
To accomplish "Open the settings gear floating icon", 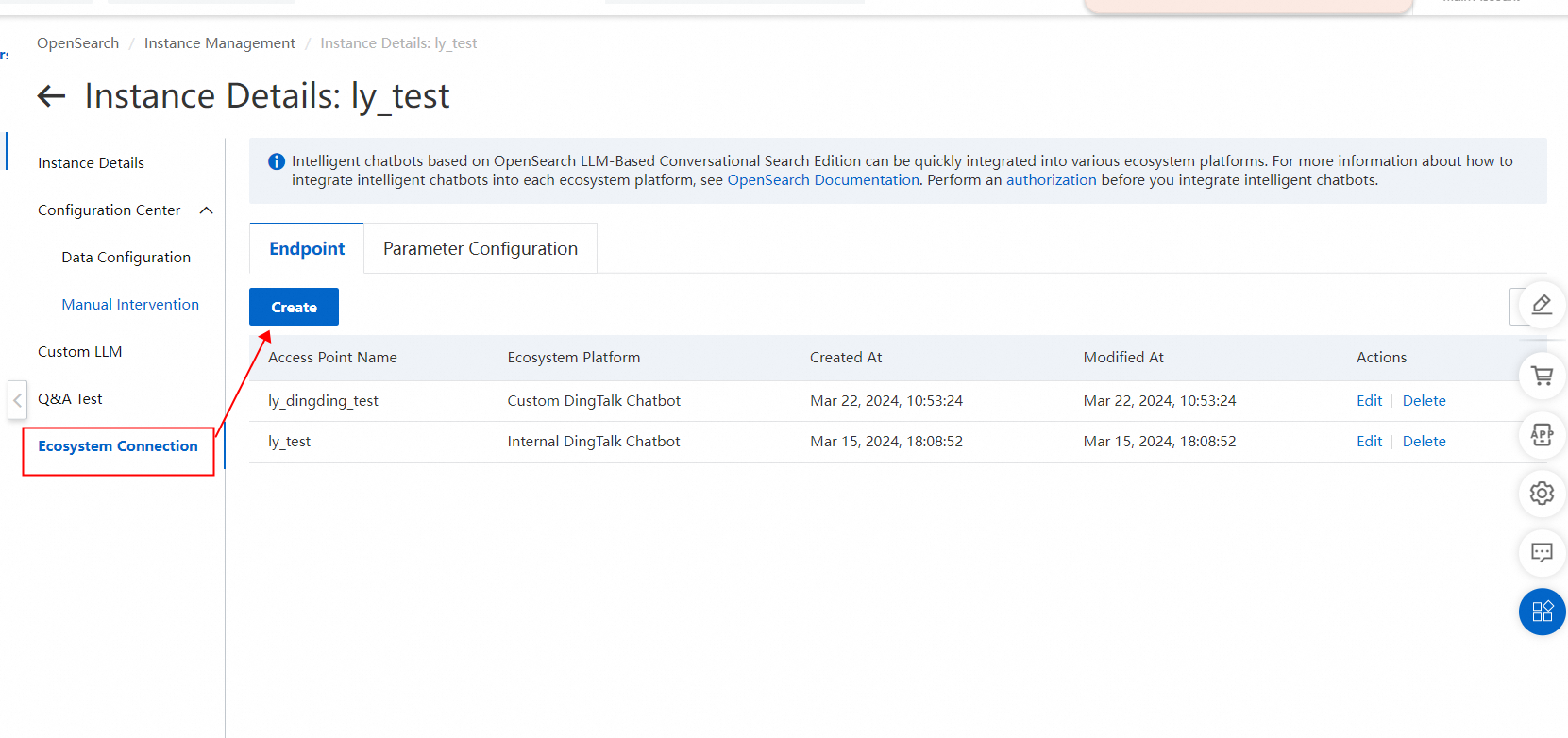I will pyautogui.click(x=1542, y=493).
